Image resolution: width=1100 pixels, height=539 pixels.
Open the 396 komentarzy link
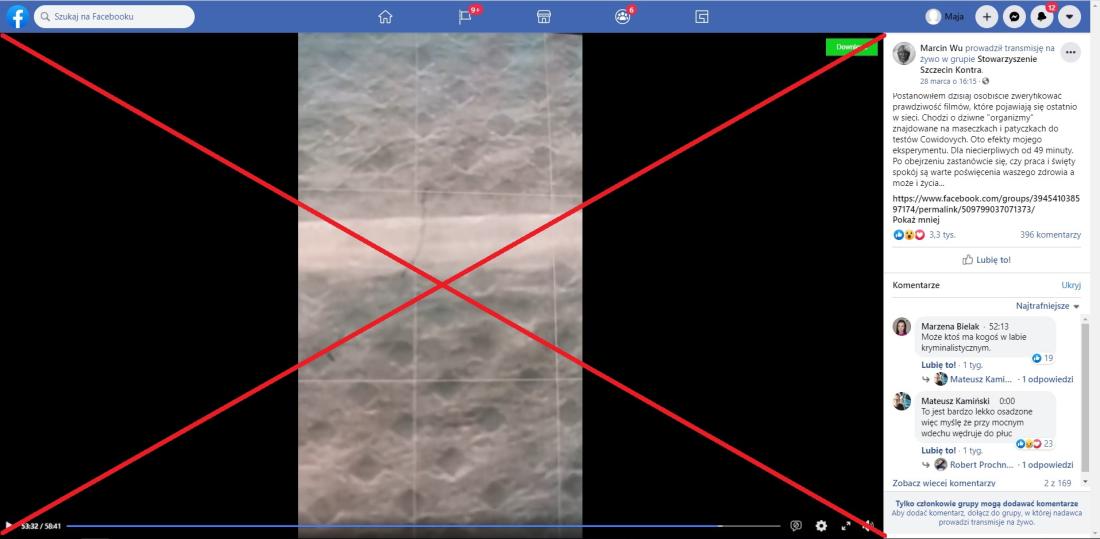click(x=1050, y=235)
